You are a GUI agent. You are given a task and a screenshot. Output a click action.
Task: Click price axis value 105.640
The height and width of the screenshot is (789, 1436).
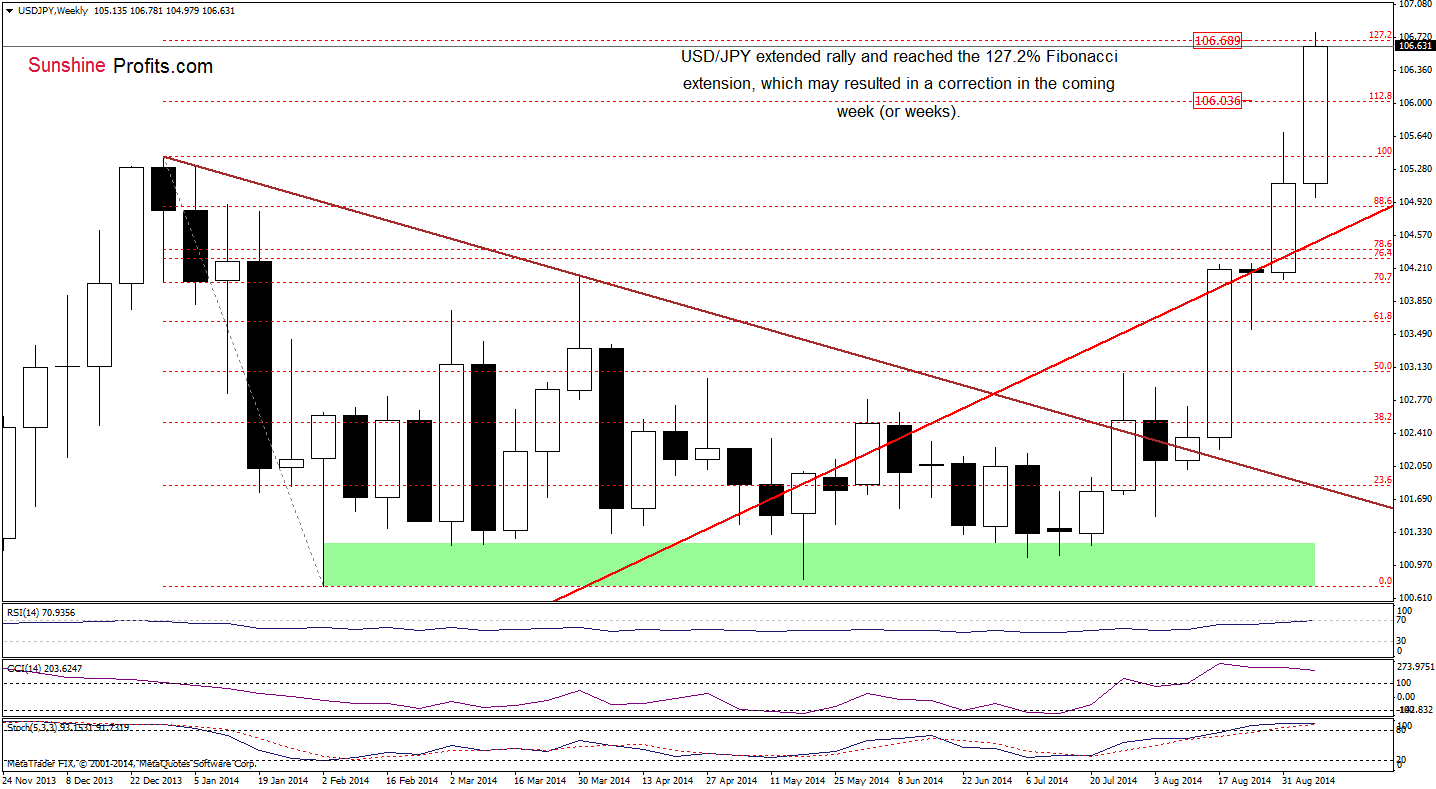point(1415,136)
